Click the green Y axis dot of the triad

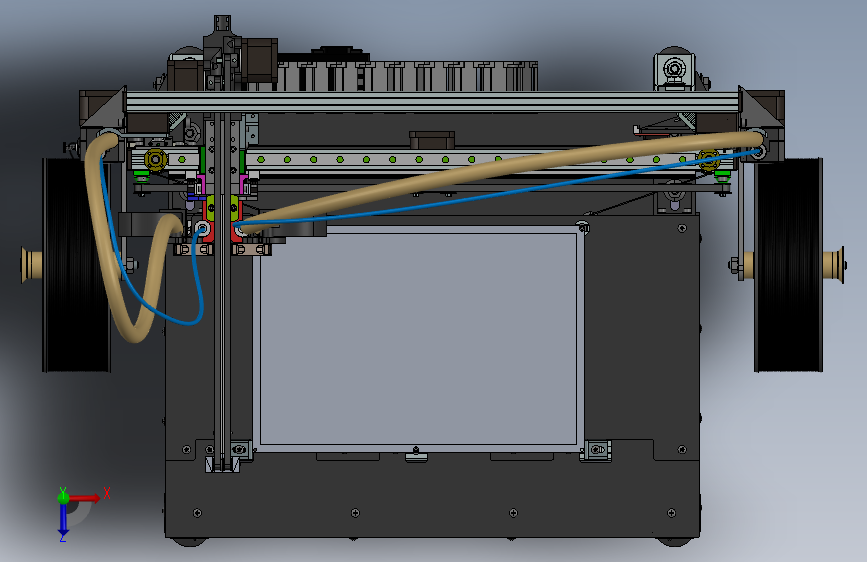(64, 497)
